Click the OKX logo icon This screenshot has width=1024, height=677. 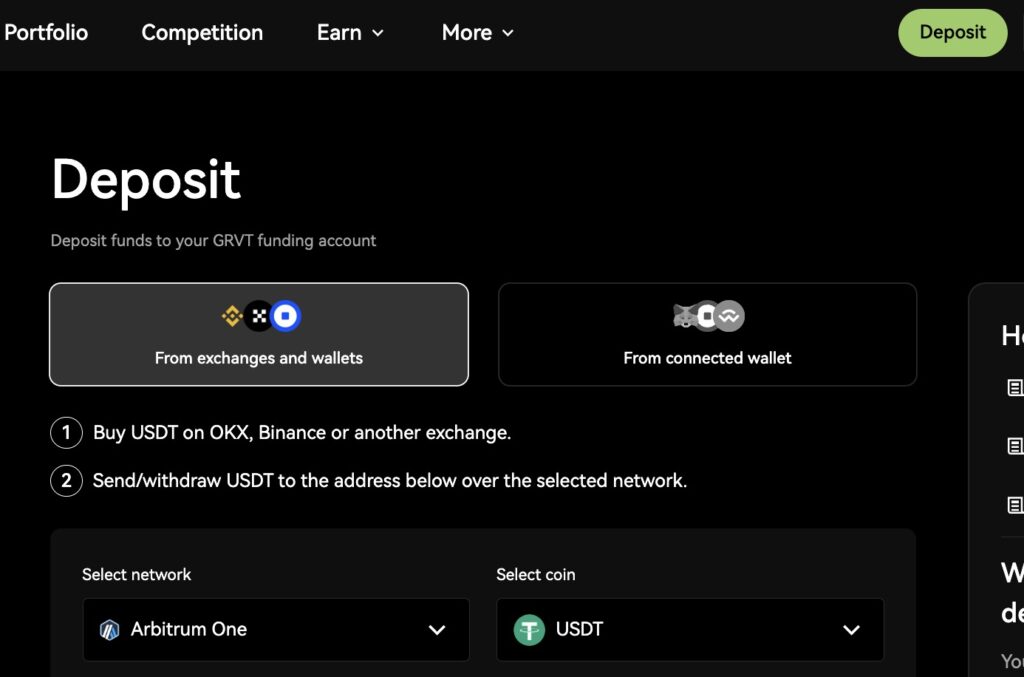[x=259, y=317]
